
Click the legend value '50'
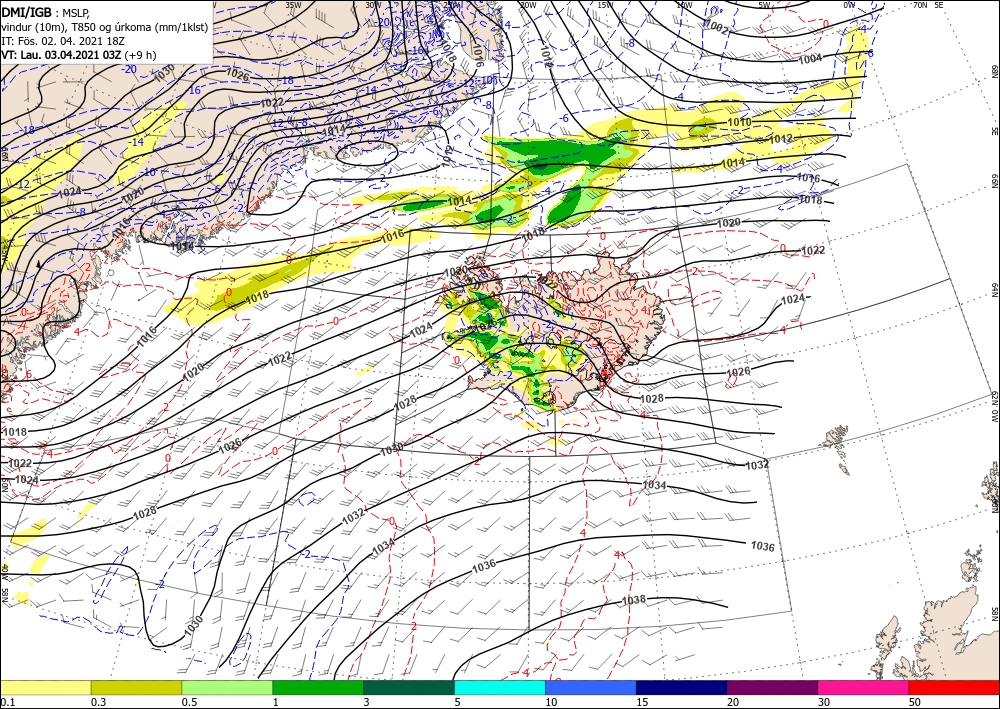(x=915, y=702)
